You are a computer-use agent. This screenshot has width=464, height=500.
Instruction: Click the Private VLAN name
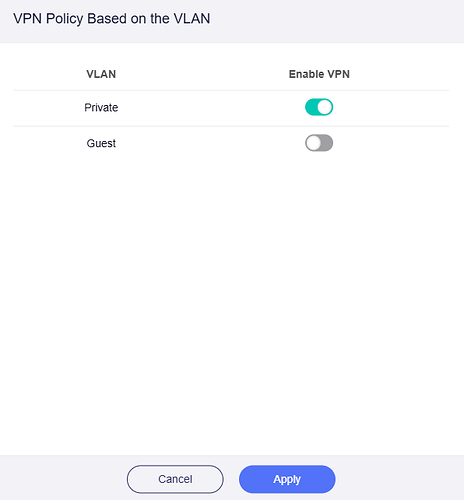click(x=101, y=107)
